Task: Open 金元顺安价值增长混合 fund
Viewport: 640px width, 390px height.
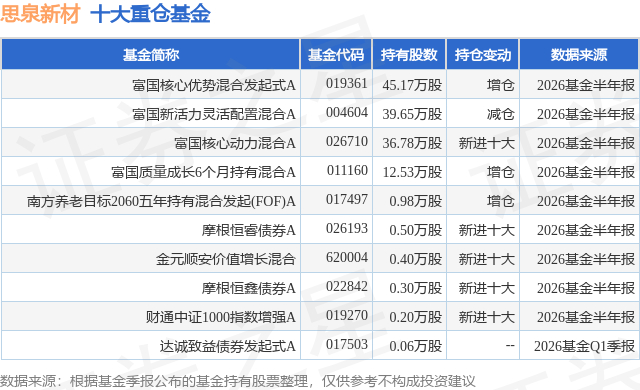Action: click(226, 259)
